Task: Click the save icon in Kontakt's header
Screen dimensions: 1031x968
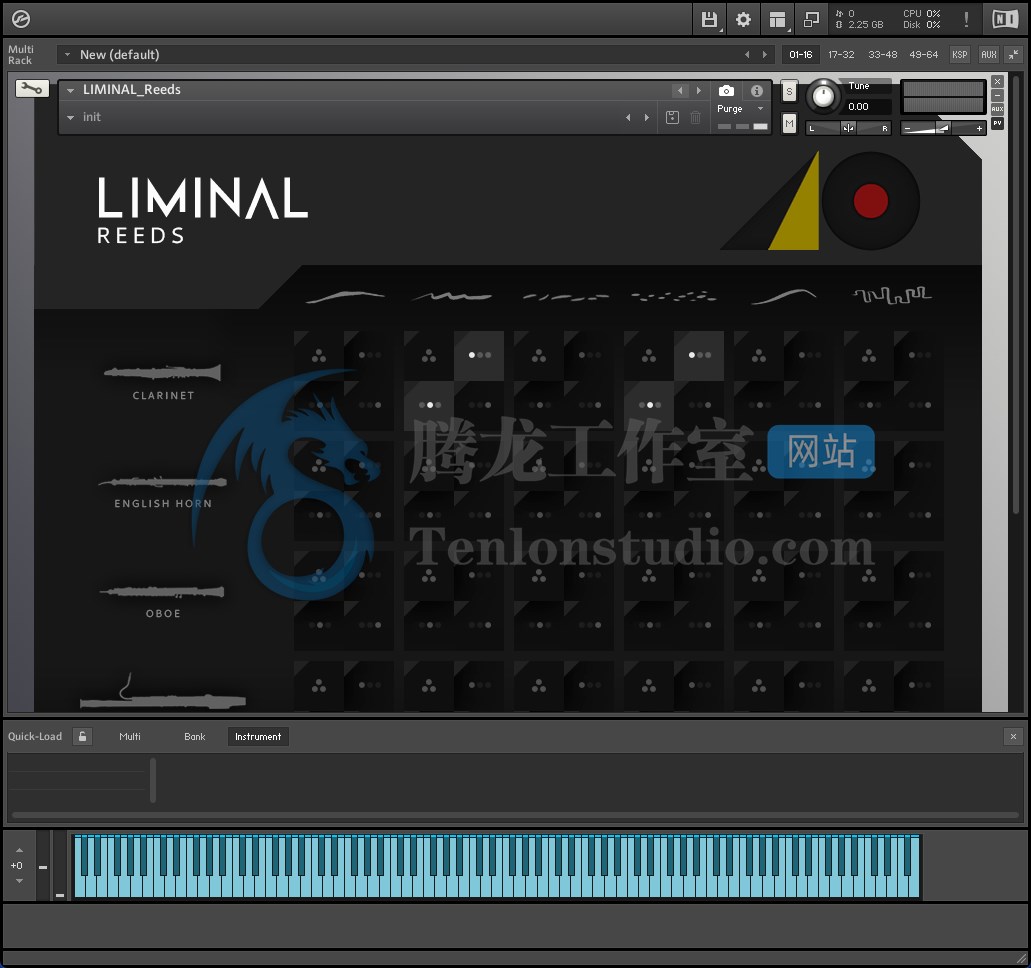Action: pos(708,19)
